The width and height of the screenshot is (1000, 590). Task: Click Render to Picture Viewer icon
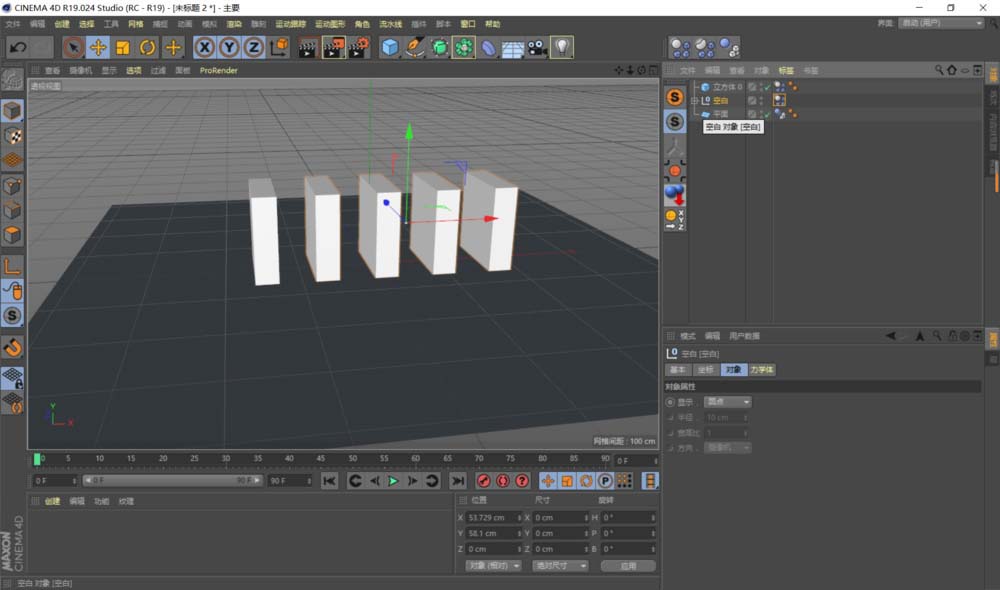(334, 47)
